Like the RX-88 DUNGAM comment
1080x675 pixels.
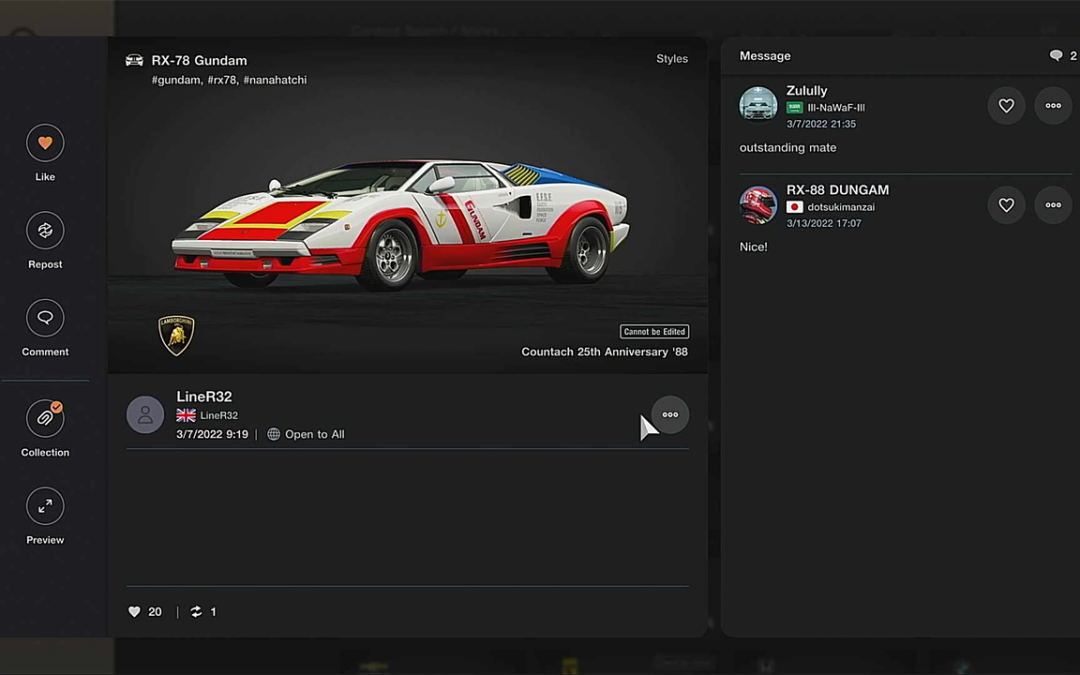pyautogui.click(x=1006, y=205)
